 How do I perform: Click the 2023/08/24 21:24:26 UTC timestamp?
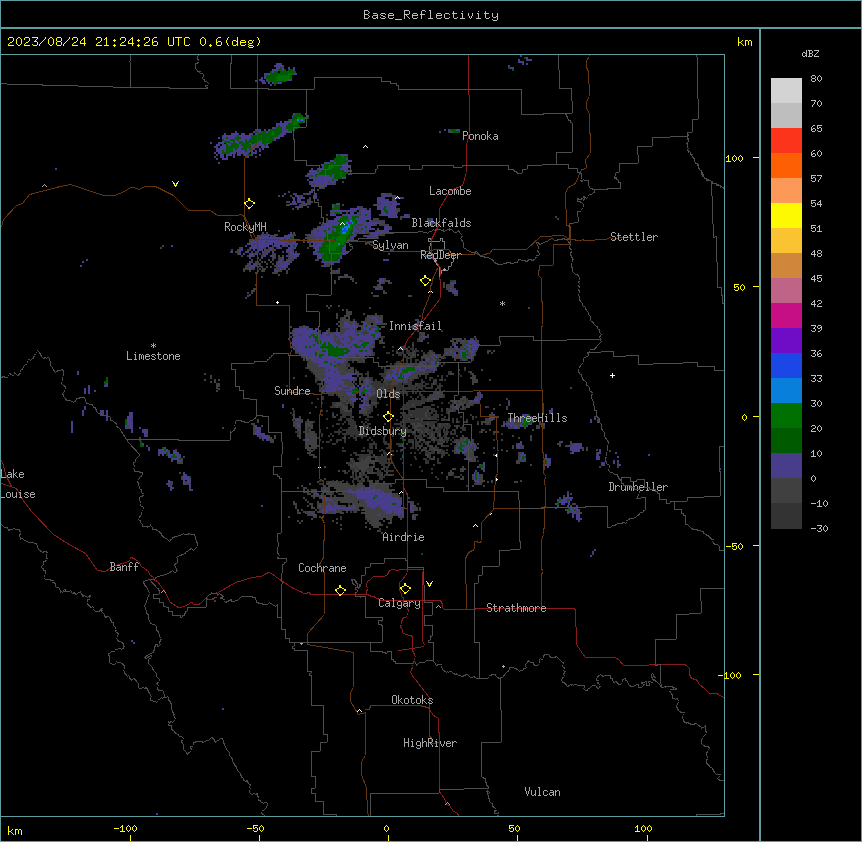tap(99, 42)
